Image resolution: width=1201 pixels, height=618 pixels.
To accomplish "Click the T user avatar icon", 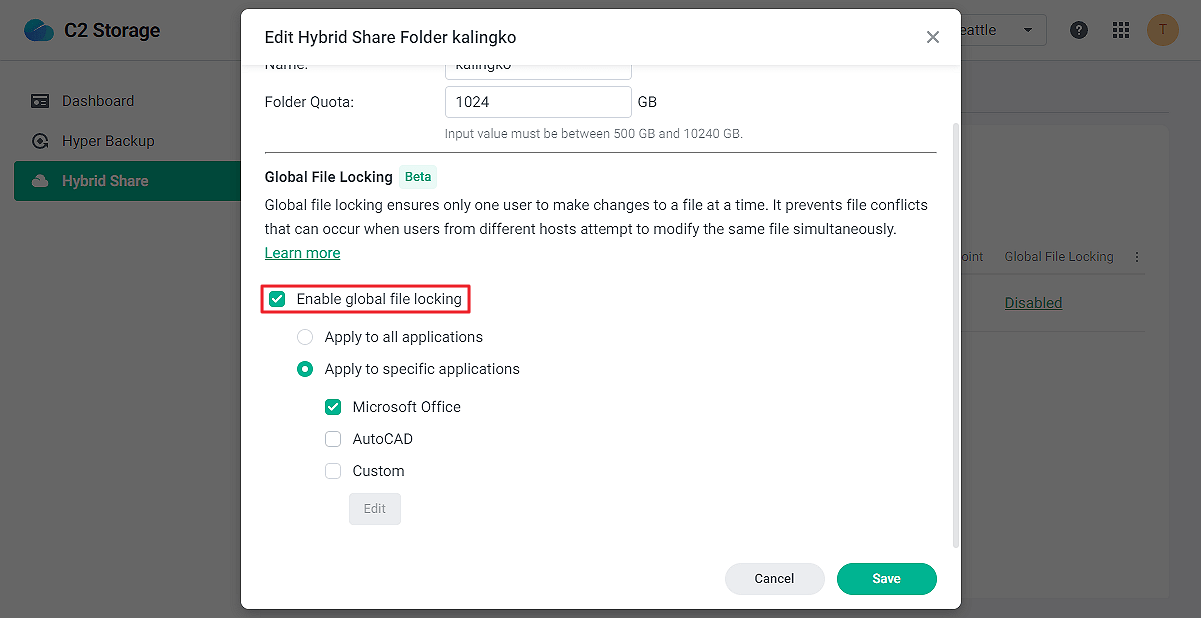I will point(1162,30).
